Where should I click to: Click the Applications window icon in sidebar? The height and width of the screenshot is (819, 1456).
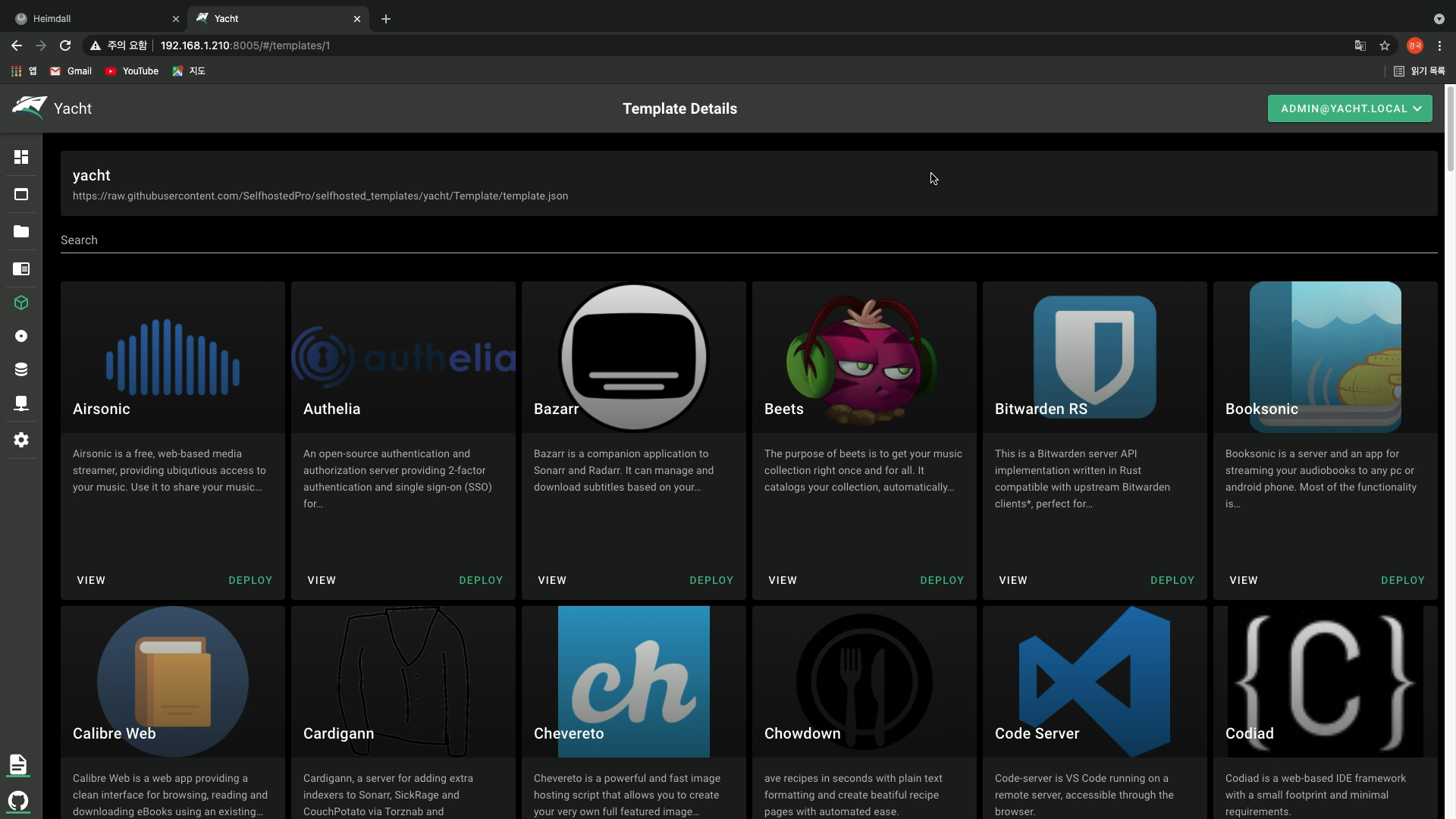pyautogui.click(x=21, y=195)
